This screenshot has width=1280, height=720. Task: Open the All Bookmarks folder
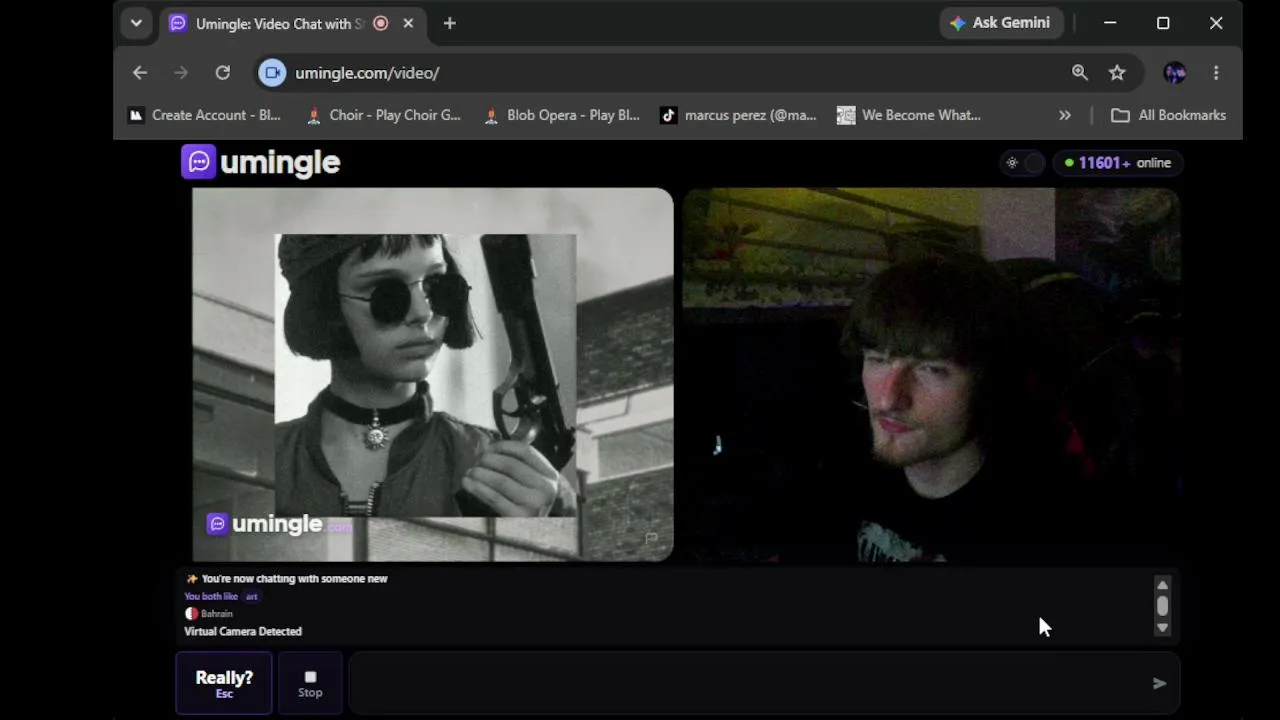(1168, 115)
